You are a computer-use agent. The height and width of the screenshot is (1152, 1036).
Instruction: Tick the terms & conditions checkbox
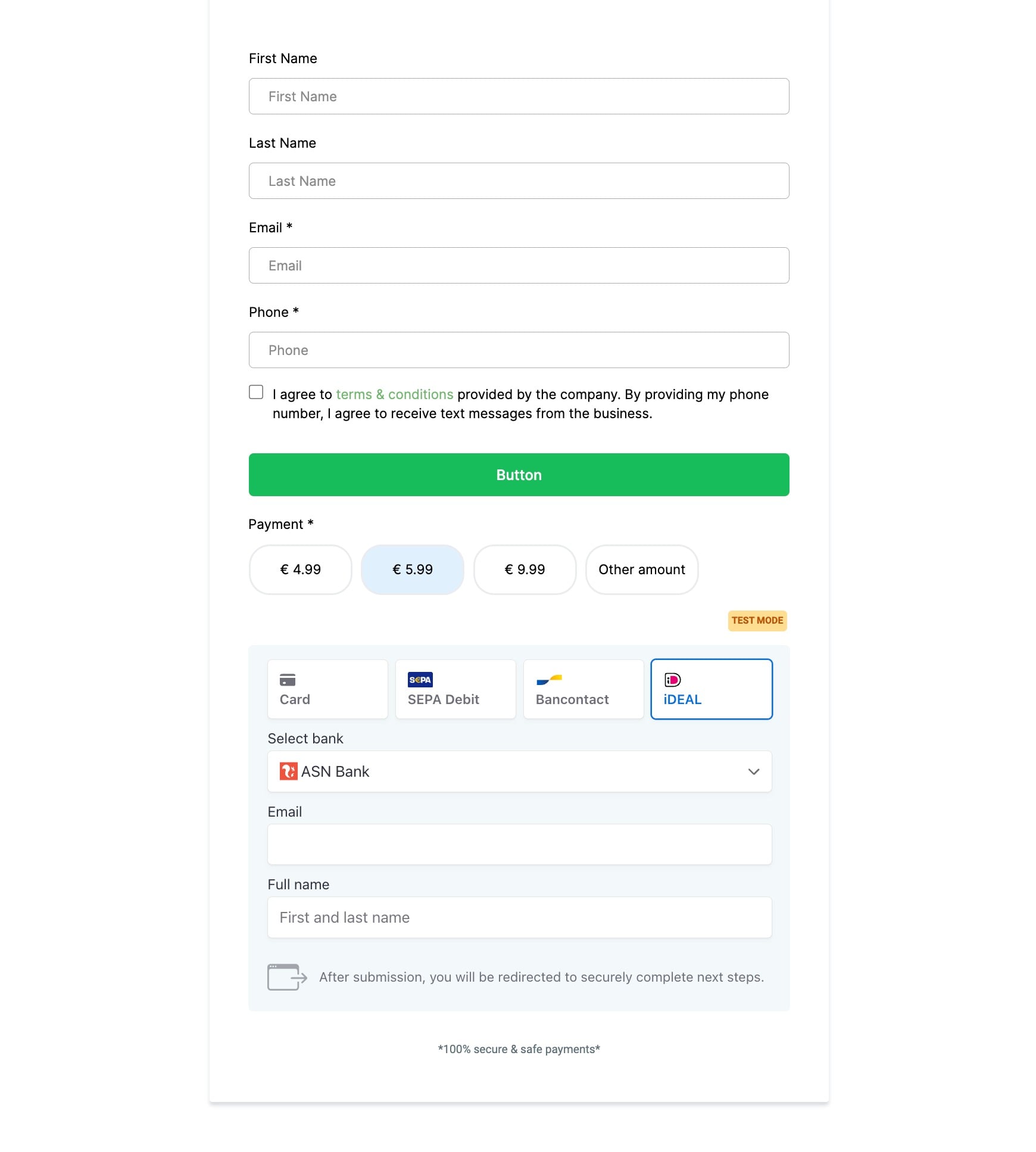[256, 392]
